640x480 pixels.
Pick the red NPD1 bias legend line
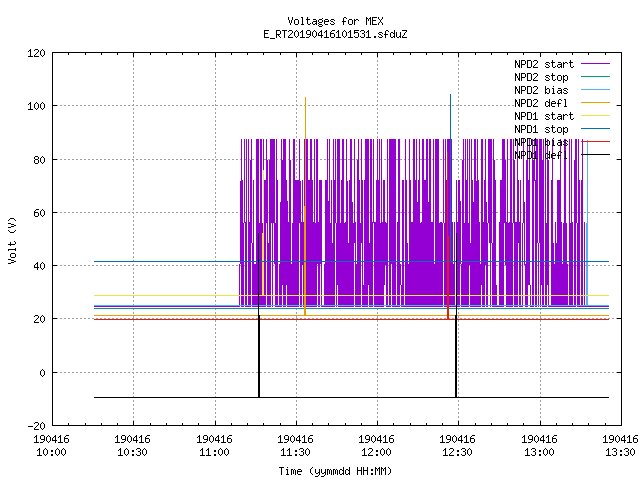596,142
